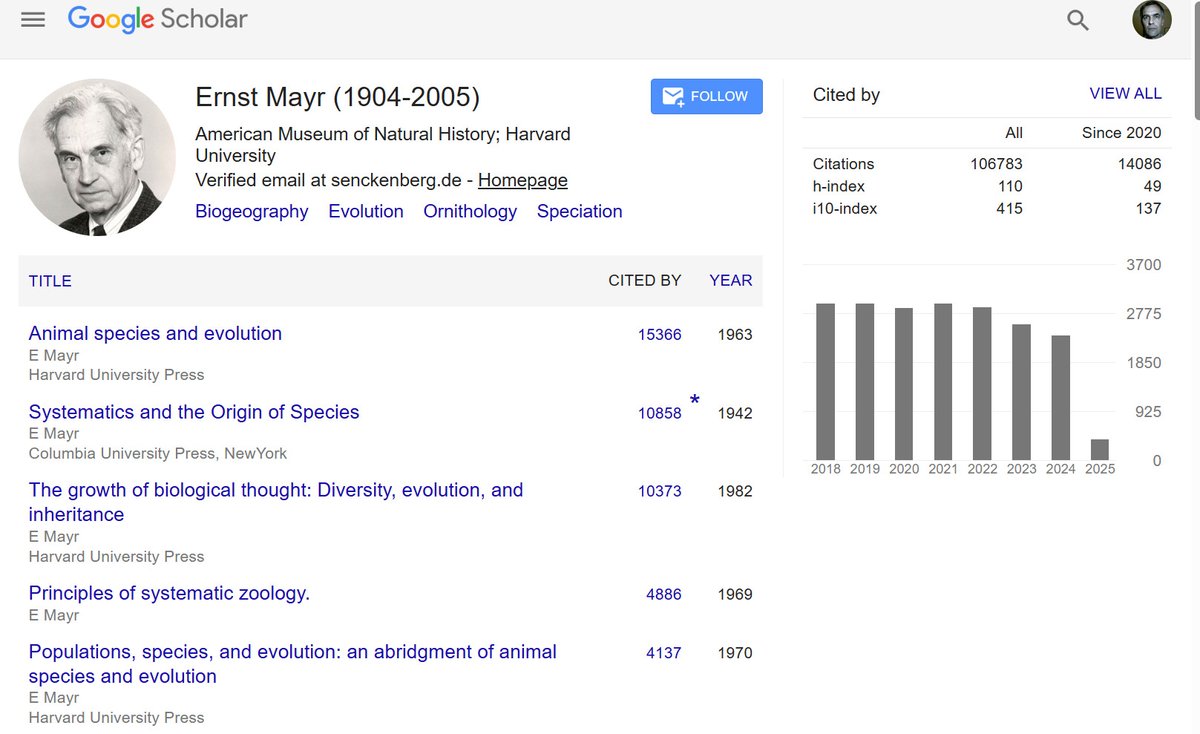This screenshot has width=1200, height=734.
Task: Open 'The growth of biological thought' article
Action: pos(276,502)
